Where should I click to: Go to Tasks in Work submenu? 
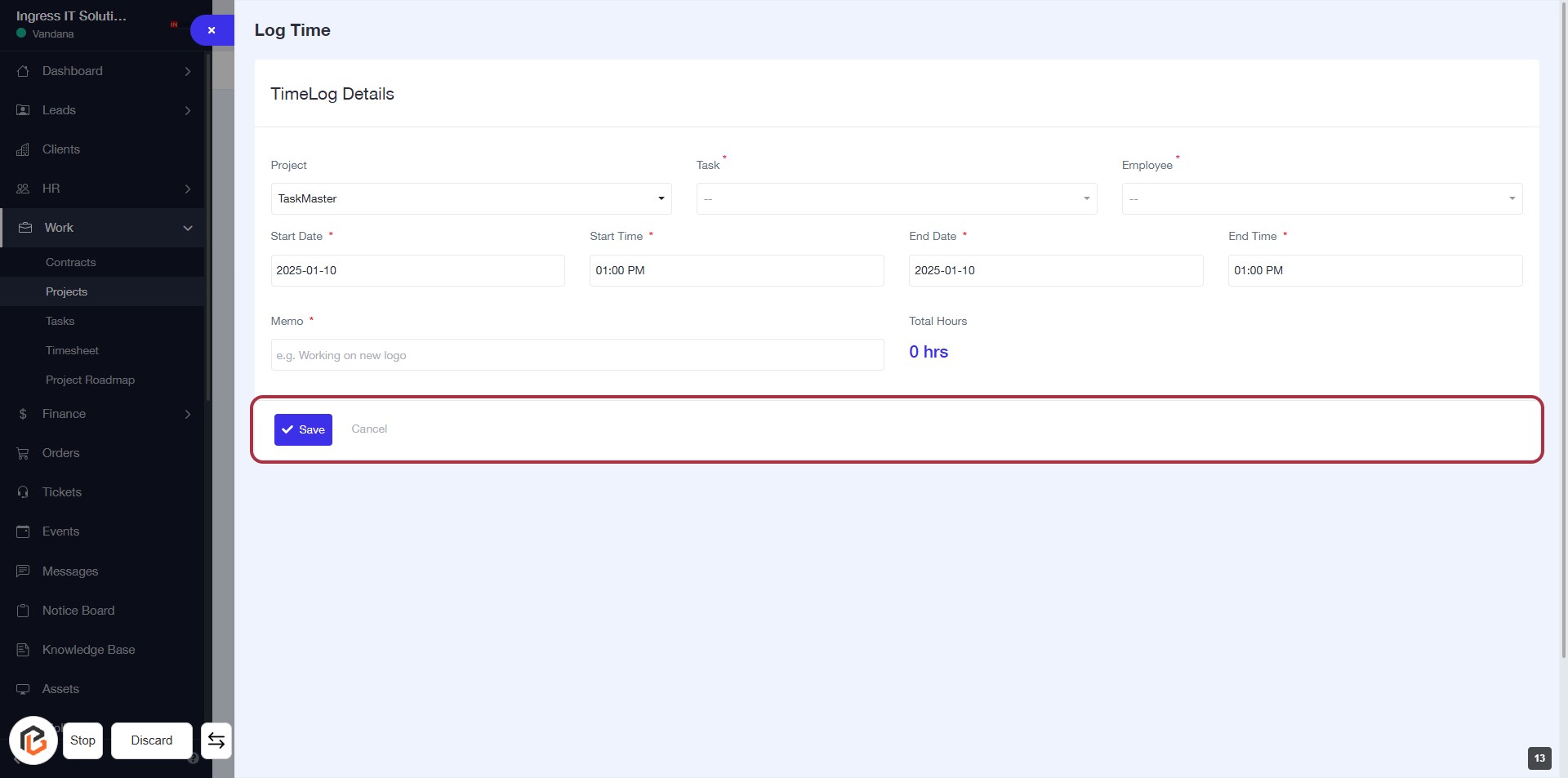(60, 321)
